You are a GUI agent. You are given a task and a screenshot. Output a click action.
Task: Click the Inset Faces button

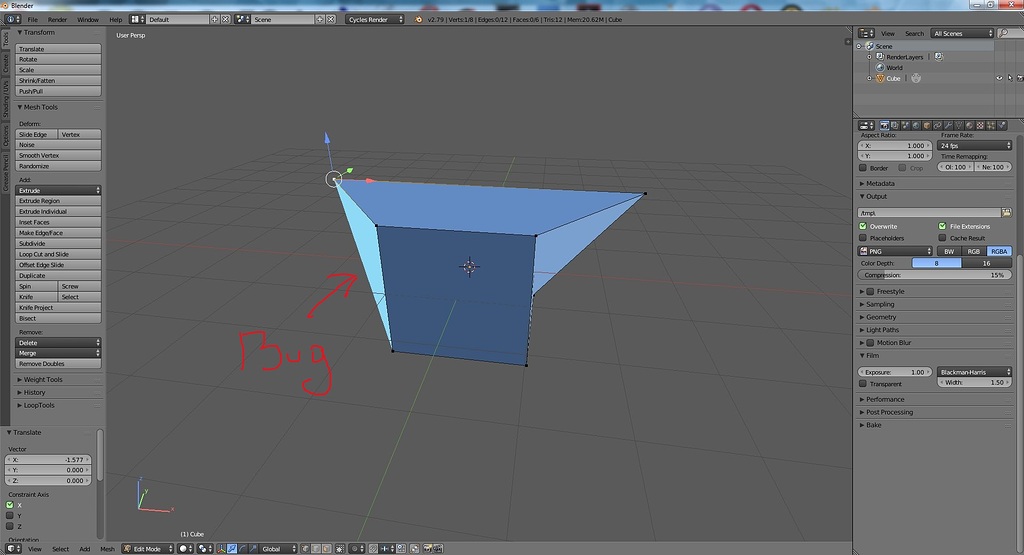point(58,222)
